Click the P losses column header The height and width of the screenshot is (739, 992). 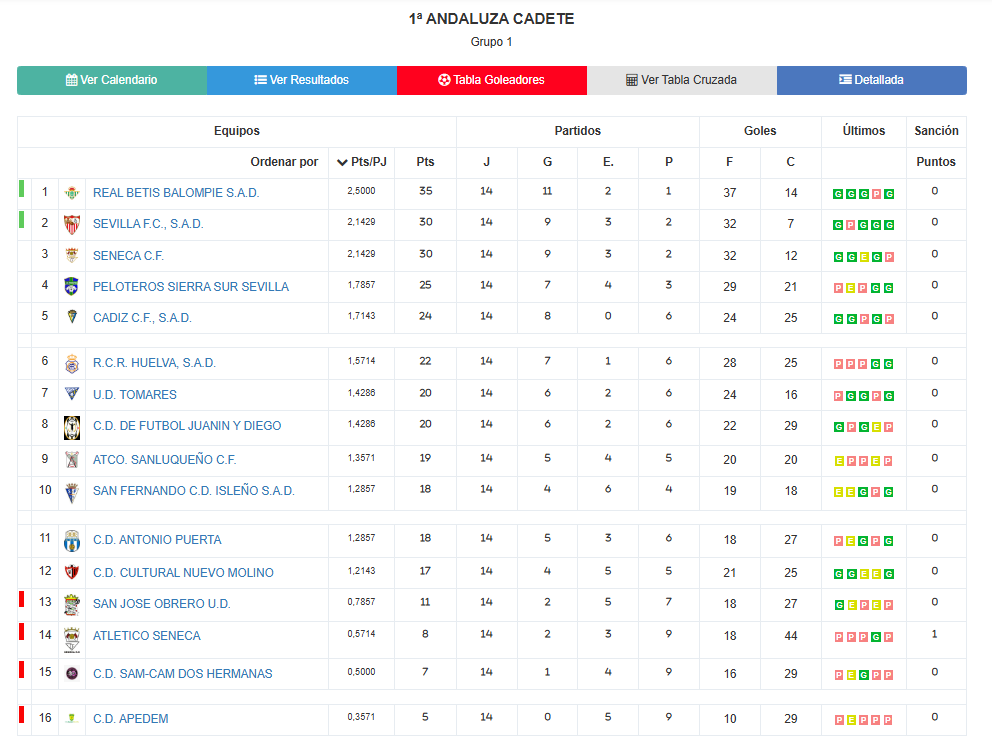(669, 162)
